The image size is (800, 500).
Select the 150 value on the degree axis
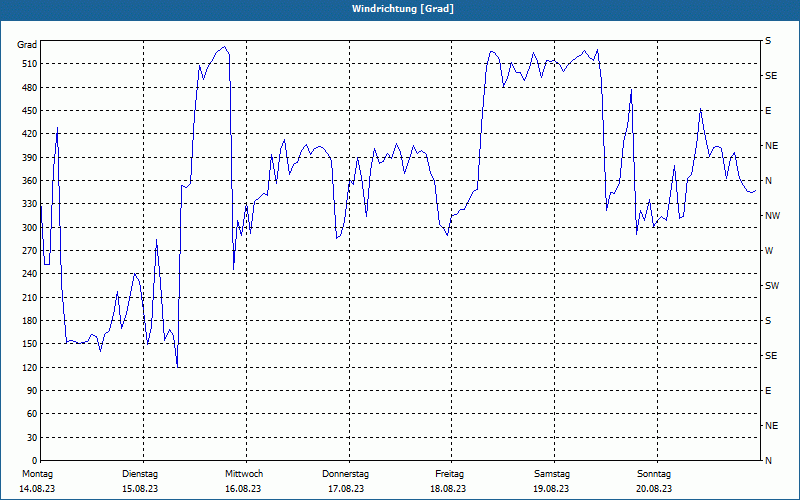(30, 344)
